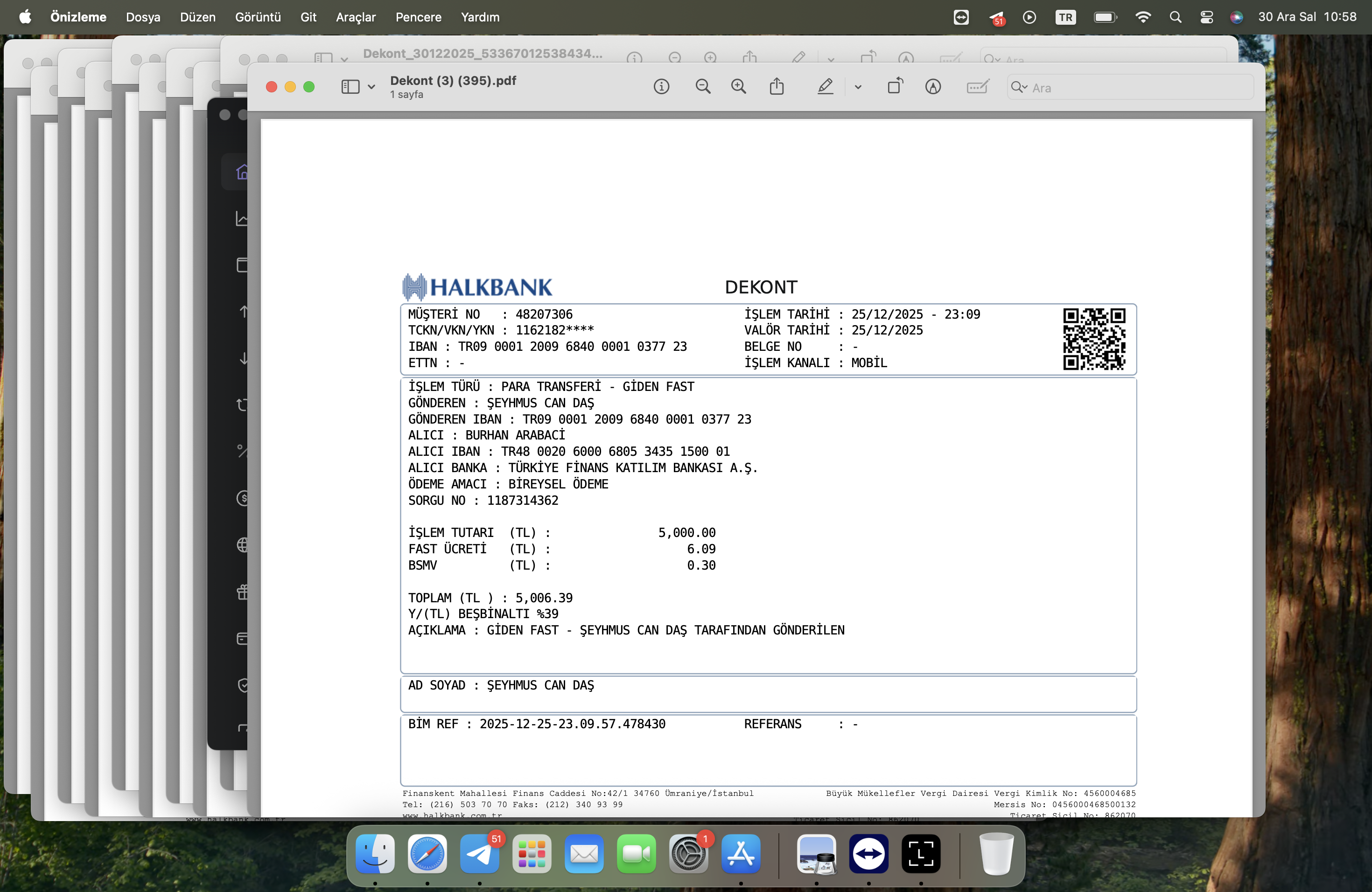Click the FAST ÜCRETİ 6.09 value
1372x892 pixels.
[x=701, y=549]
